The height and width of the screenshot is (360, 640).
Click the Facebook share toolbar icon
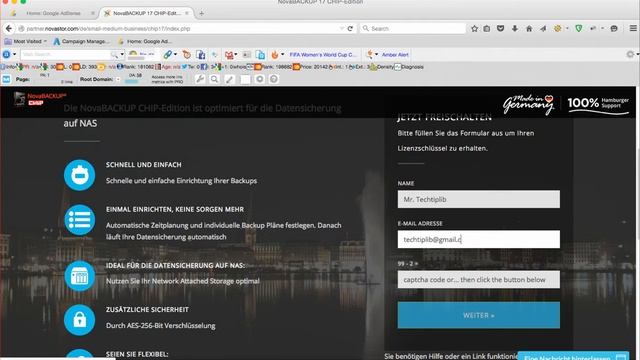201,55
